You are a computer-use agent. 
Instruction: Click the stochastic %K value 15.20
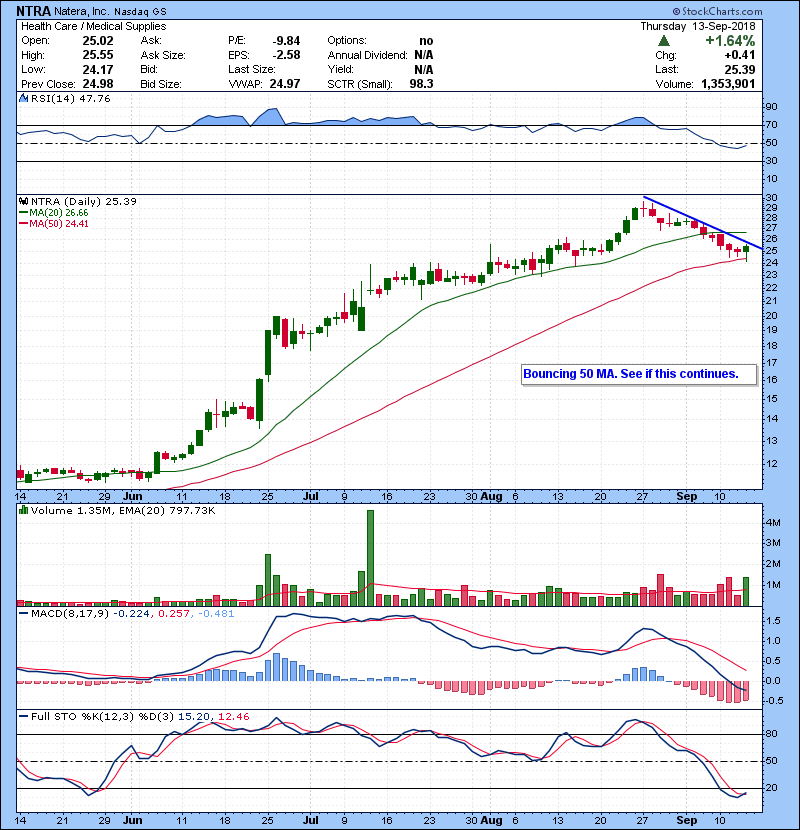click(194, 717)
